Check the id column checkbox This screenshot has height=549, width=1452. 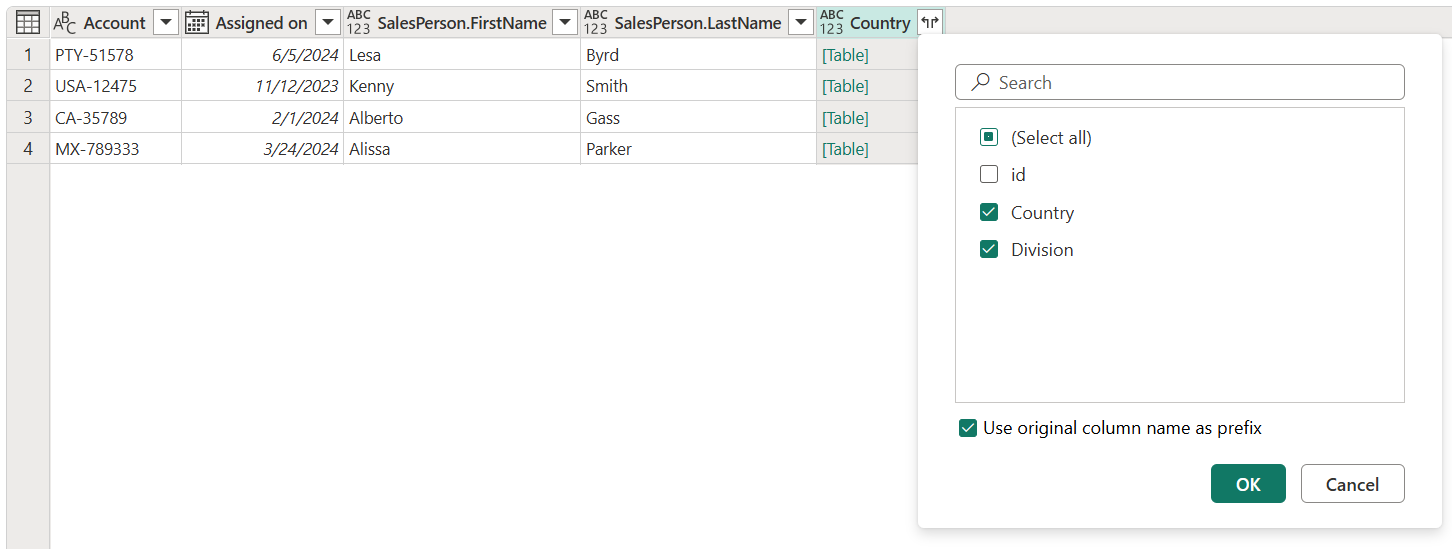coord(989,174)
